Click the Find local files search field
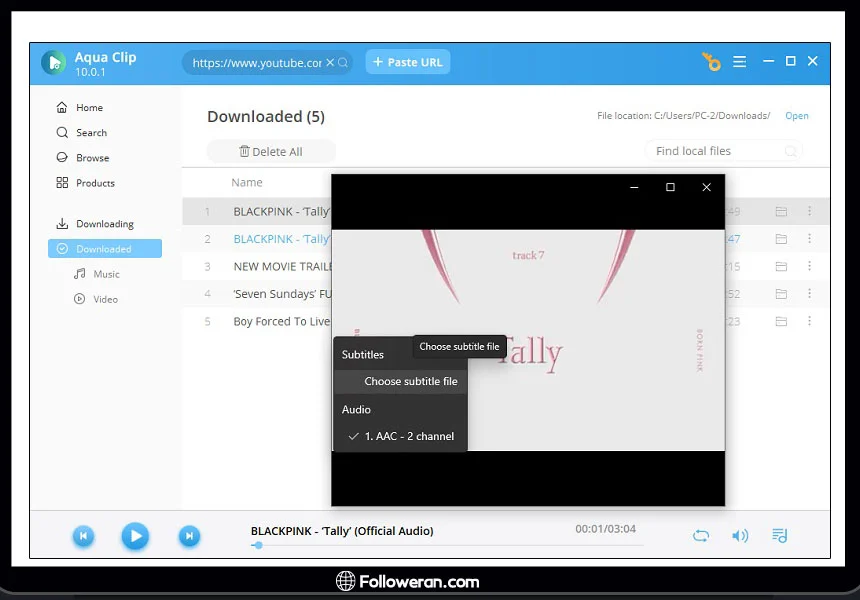This screenshot has width=860, height=600. [x=715, y=151]
